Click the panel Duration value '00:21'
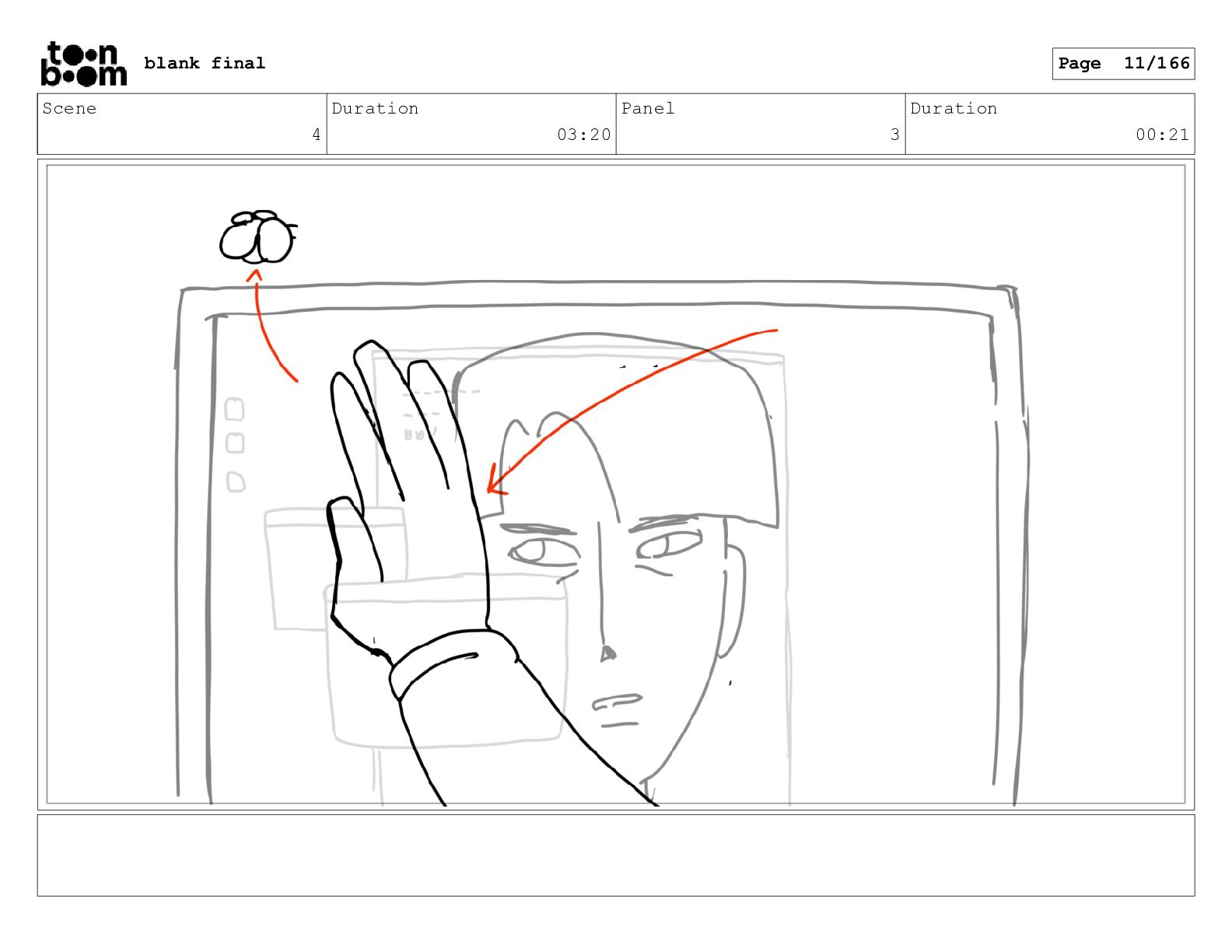 coord(1162,135)
